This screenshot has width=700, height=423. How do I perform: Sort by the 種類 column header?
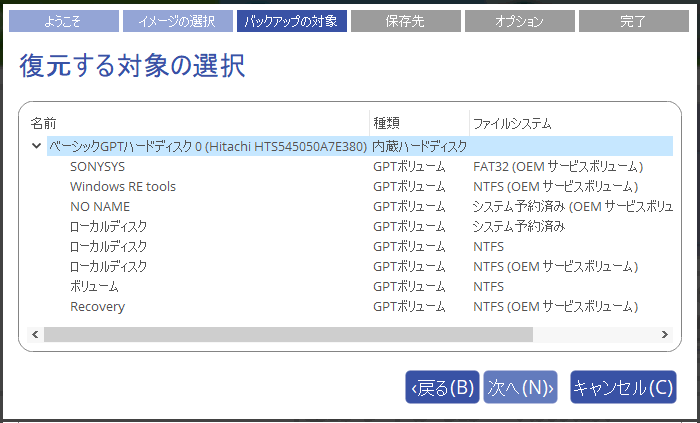[x=387, y=123]
